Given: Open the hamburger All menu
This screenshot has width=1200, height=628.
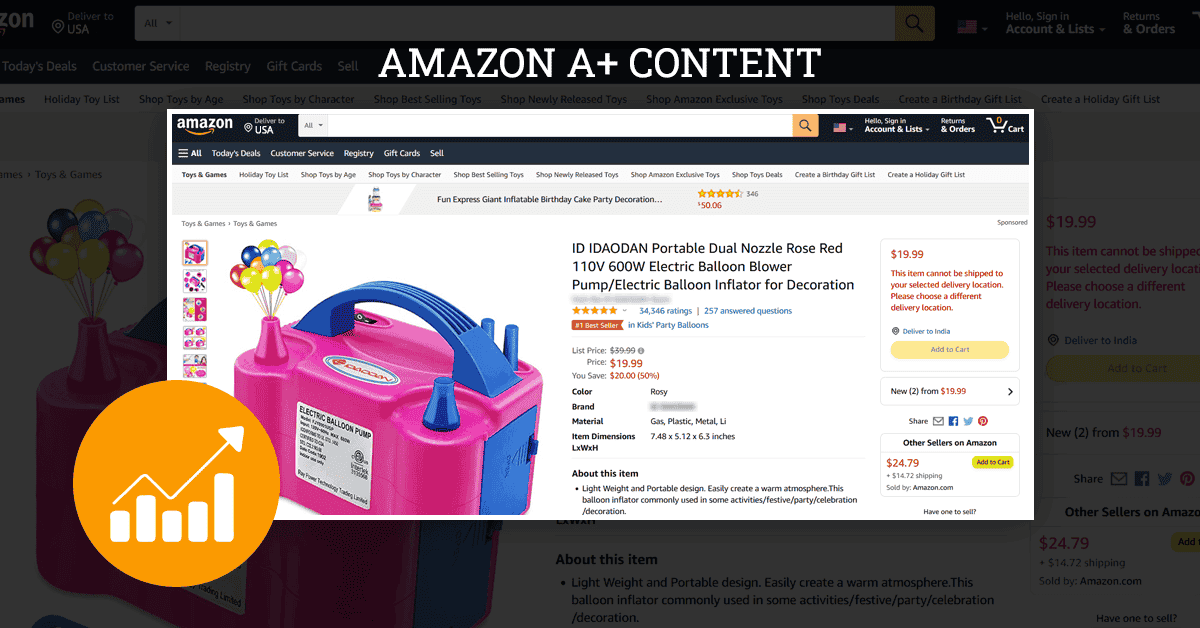Looking at the screenshot, I should click(x=190, y=153).
